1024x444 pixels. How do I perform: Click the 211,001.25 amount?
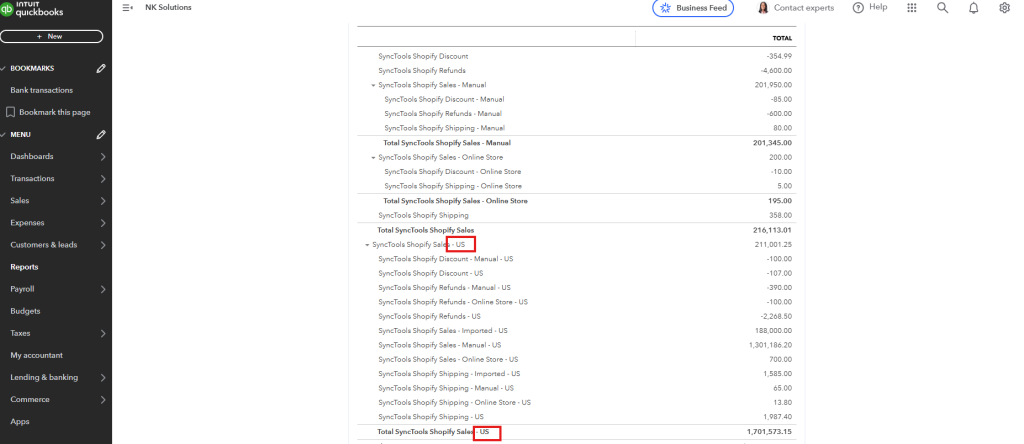773,244
